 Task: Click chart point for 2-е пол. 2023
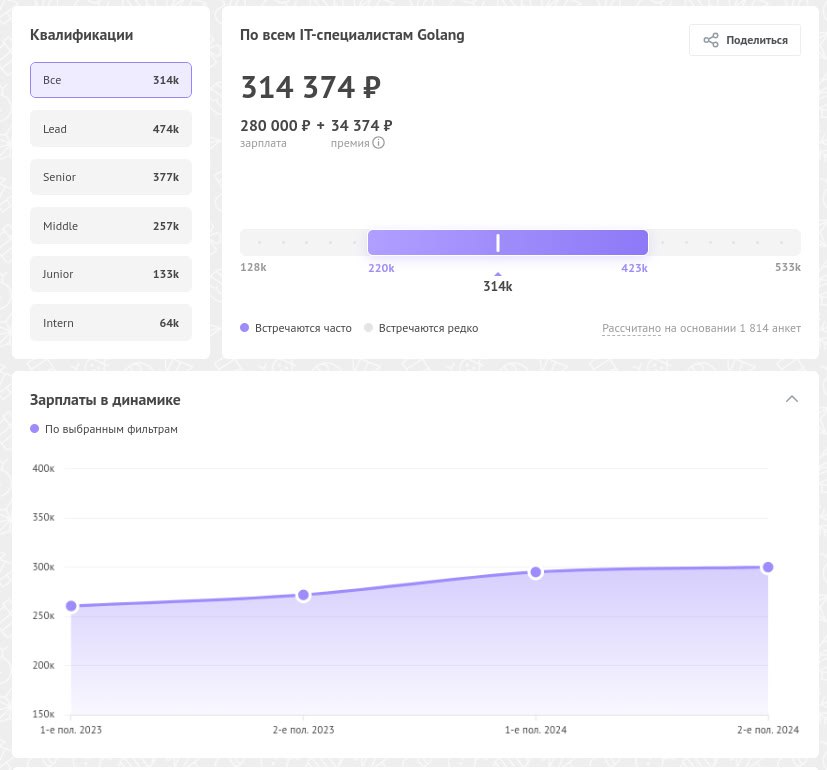[x=303, y=595]
